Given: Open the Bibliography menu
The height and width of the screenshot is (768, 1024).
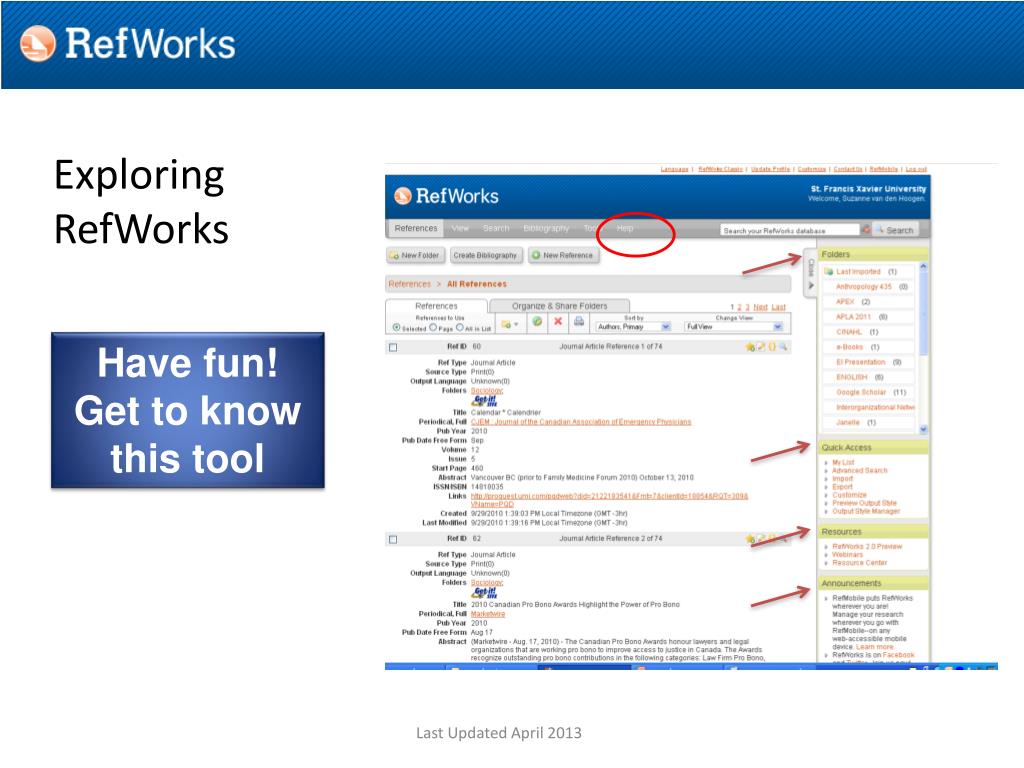Looking at the screenshot, I should click(x=546, y=228).
